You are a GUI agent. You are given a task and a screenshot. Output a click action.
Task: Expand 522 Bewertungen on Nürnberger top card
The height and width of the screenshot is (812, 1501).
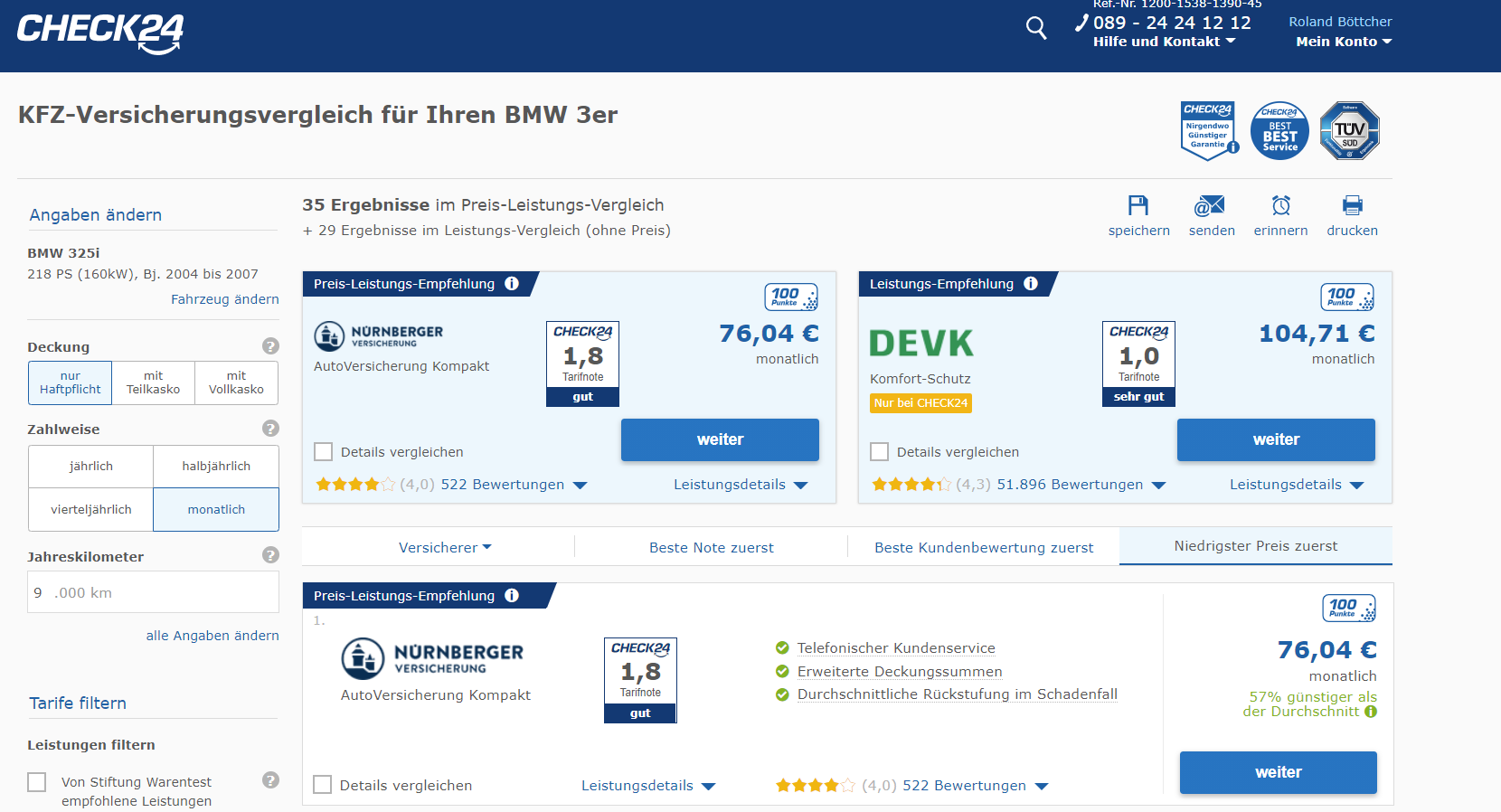(514, 485)
